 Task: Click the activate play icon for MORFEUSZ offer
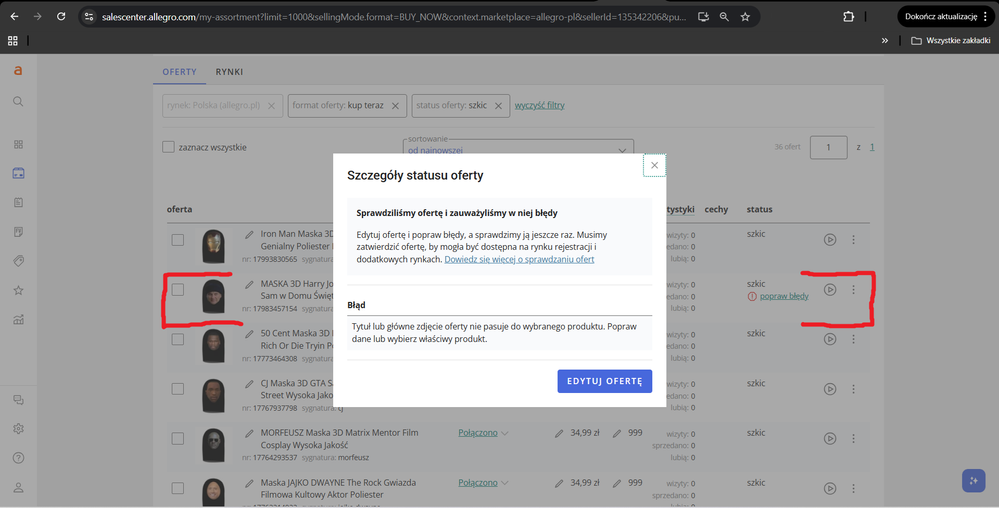(x=830, y=438)
